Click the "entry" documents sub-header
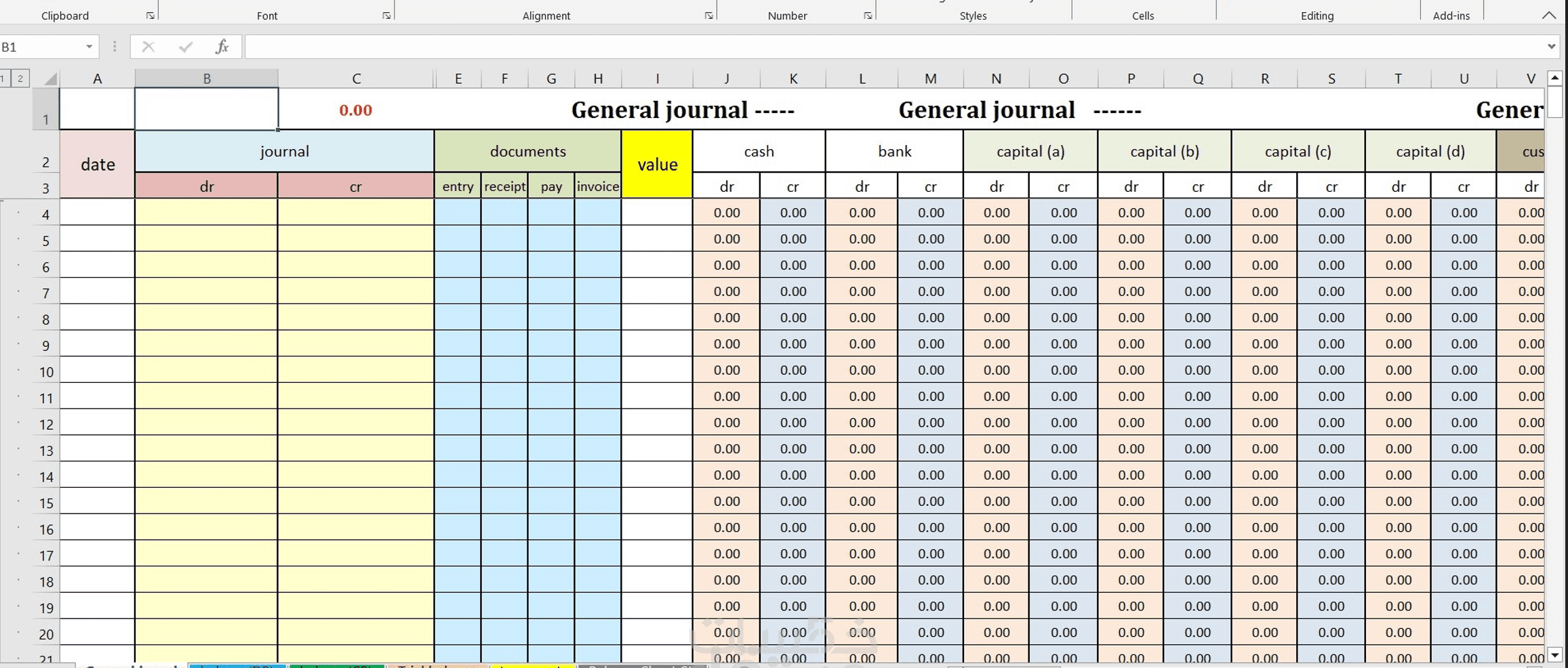The height and width of the screenshot is (668, 1568). 458,186
